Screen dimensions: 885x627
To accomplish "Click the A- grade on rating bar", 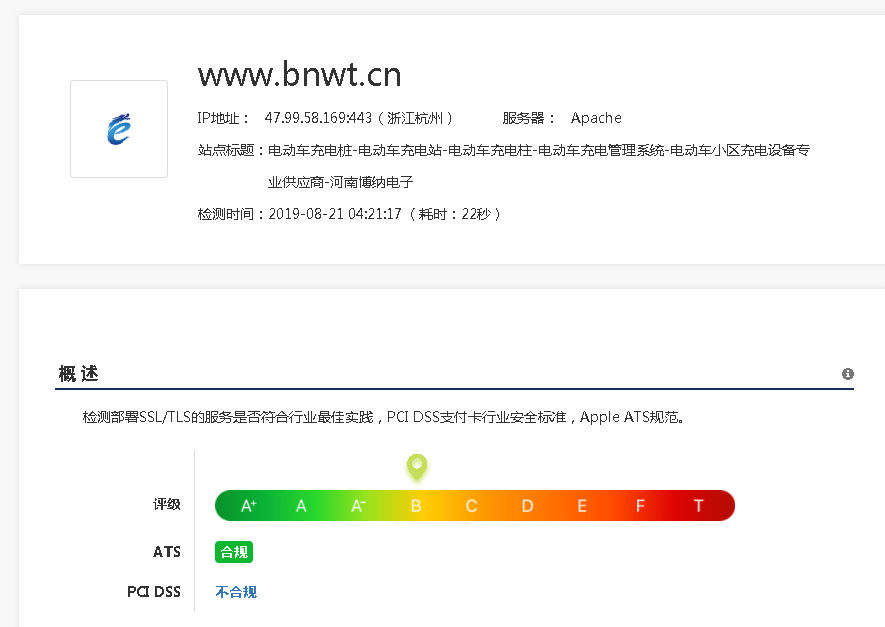I will [x=358, y=505].
